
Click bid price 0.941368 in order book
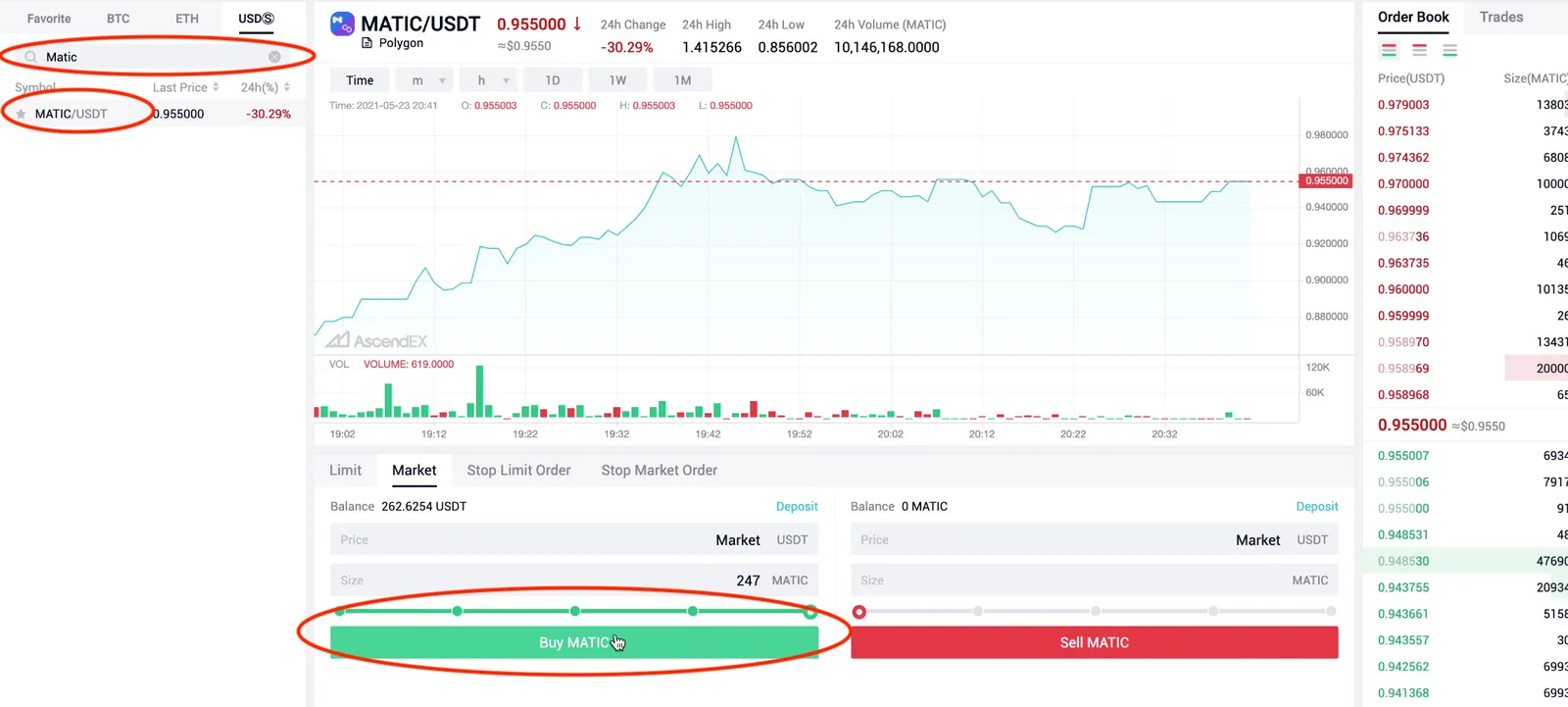(1403, 693)
